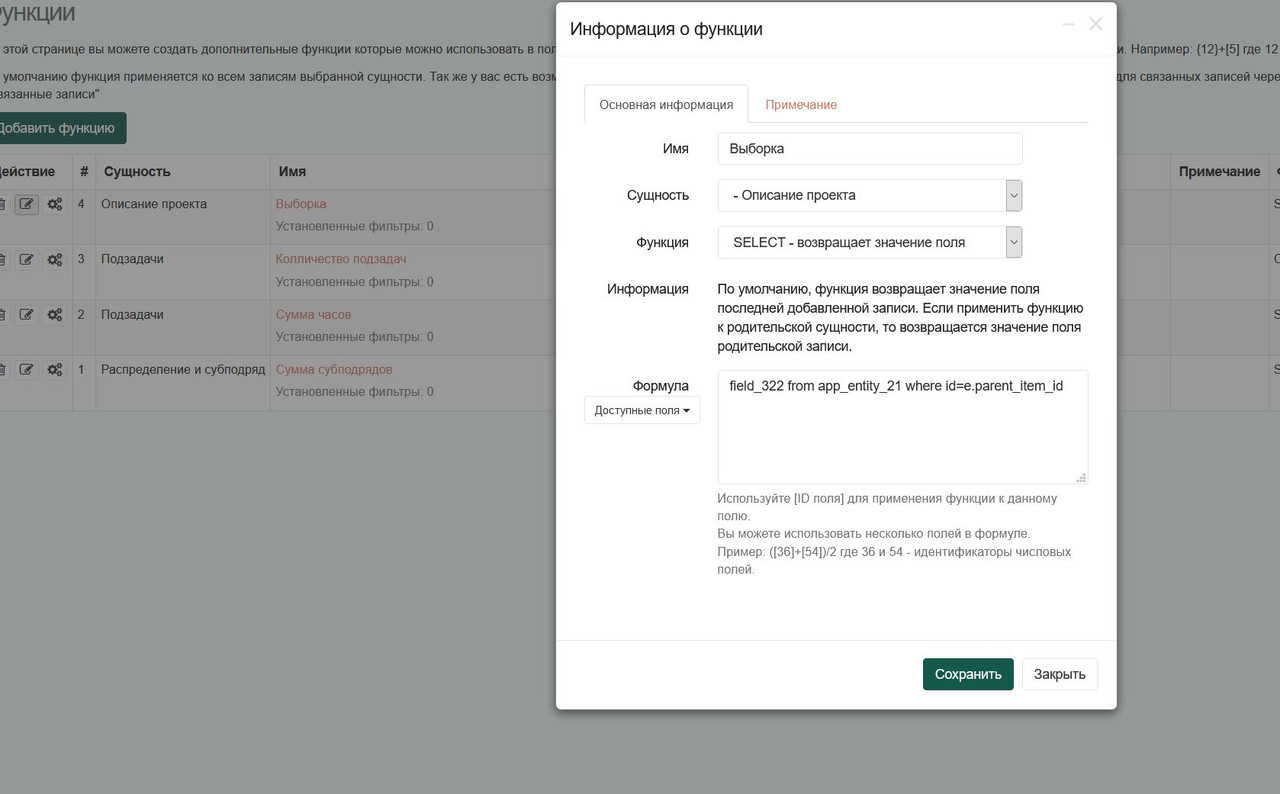
Task: Click the edit pencil for Сумма часов
Action: [26, 314]
